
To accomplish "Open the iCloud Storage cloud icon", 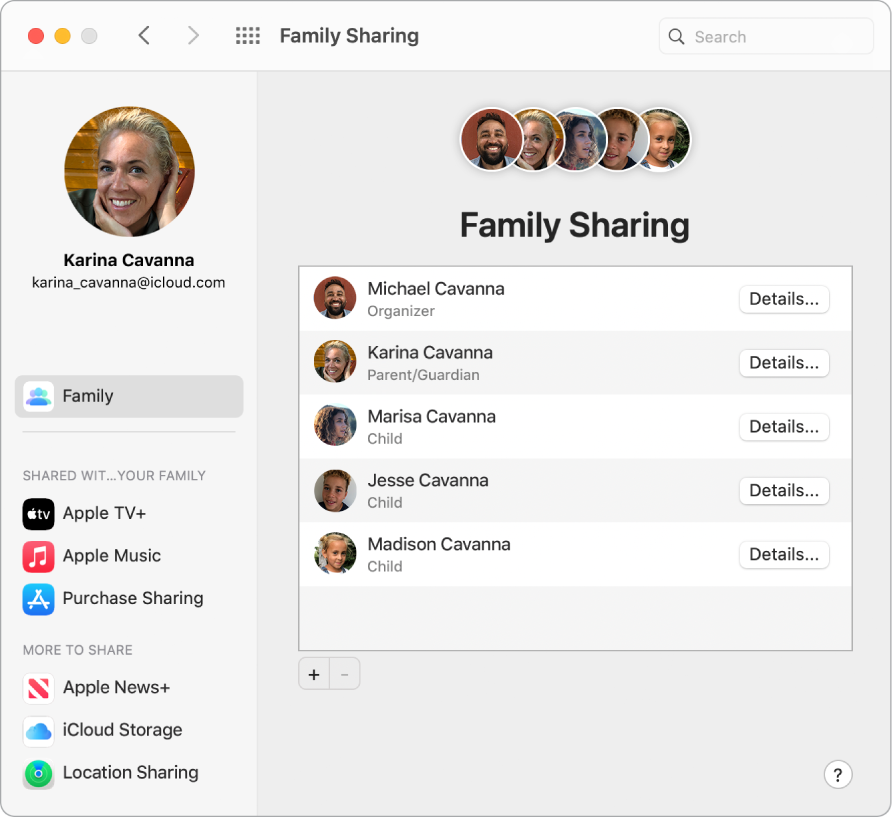I will click(38, 731).
